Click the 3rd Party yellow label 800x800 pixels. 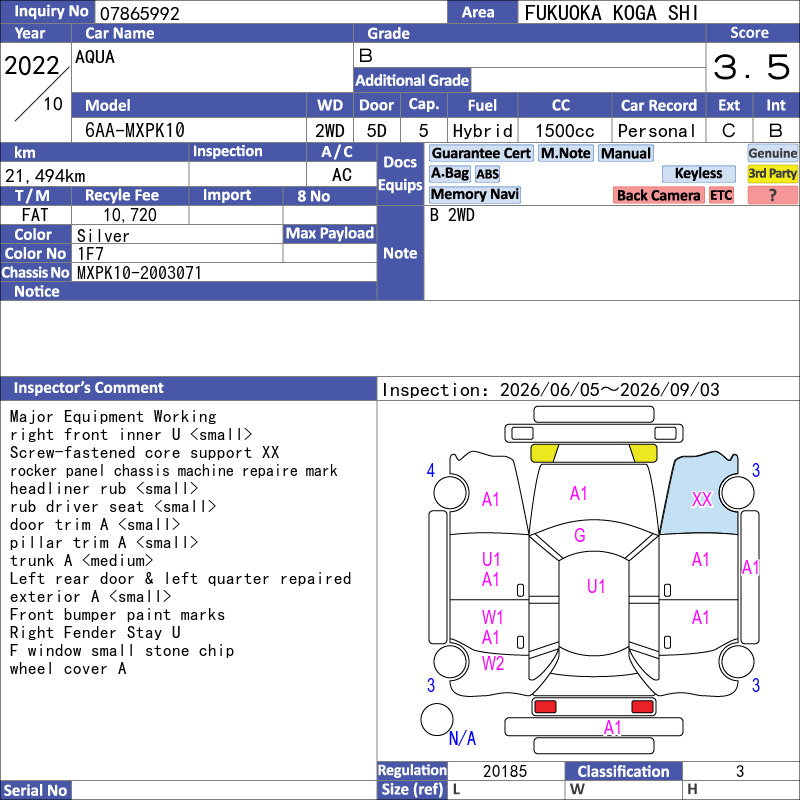(772, 173)
